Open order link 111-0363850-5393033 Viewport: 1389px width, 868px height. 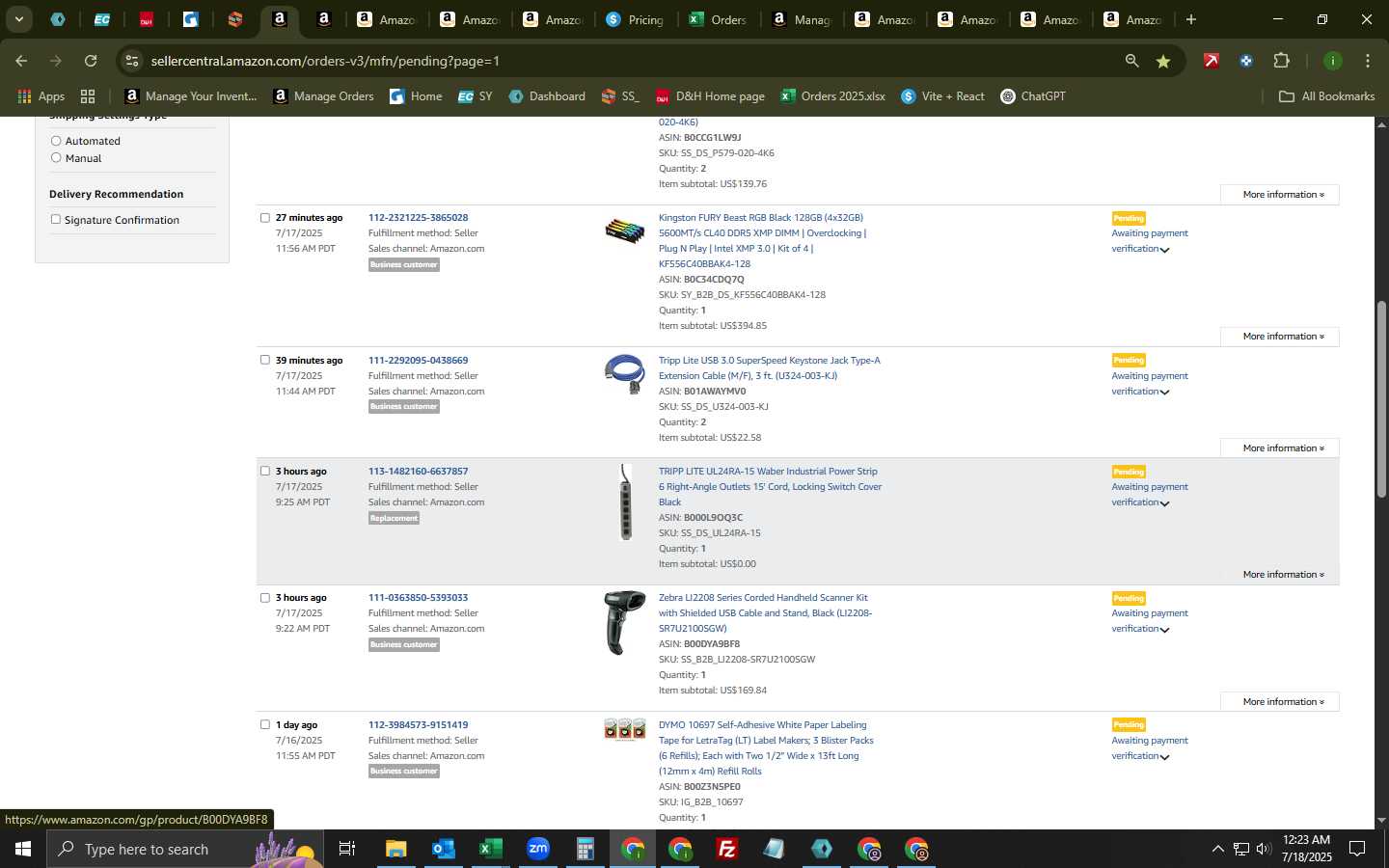click(x=418, y=598)
